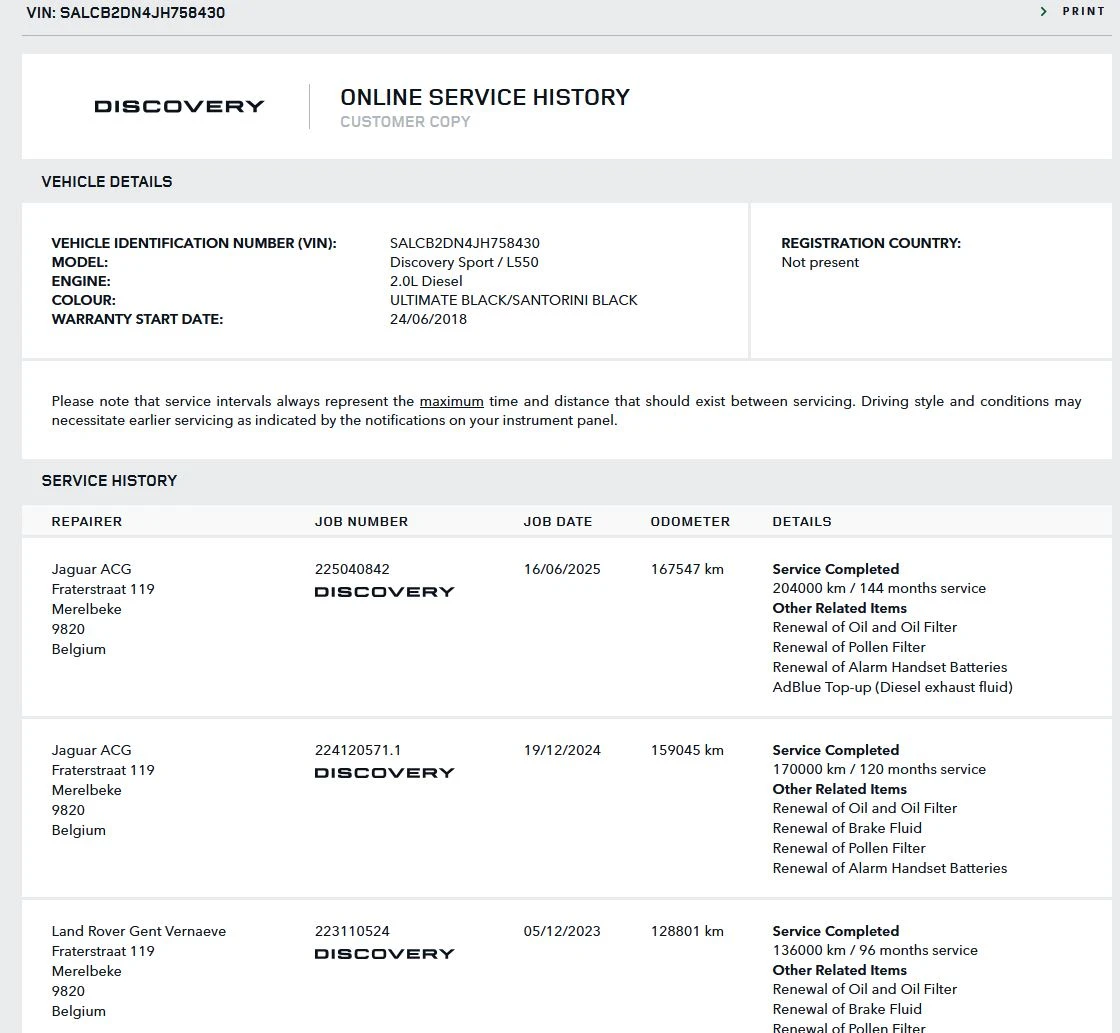The width and height of the screenshot is (1120, 1033).
Task: Click job number 225040842
Action: coord(352,569)
